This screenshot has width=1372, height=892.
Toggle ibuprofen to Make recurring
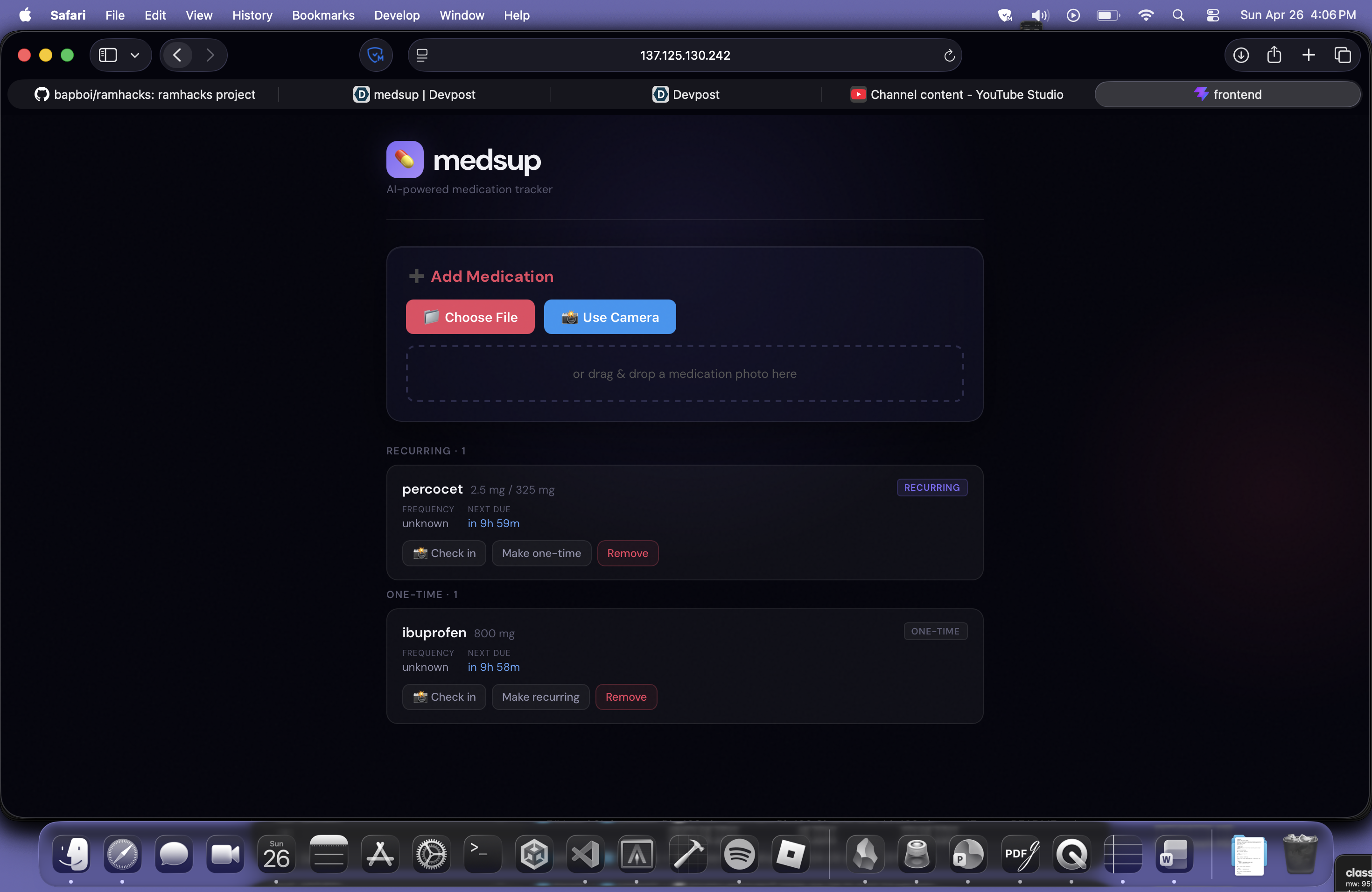(x=540, y=697)
